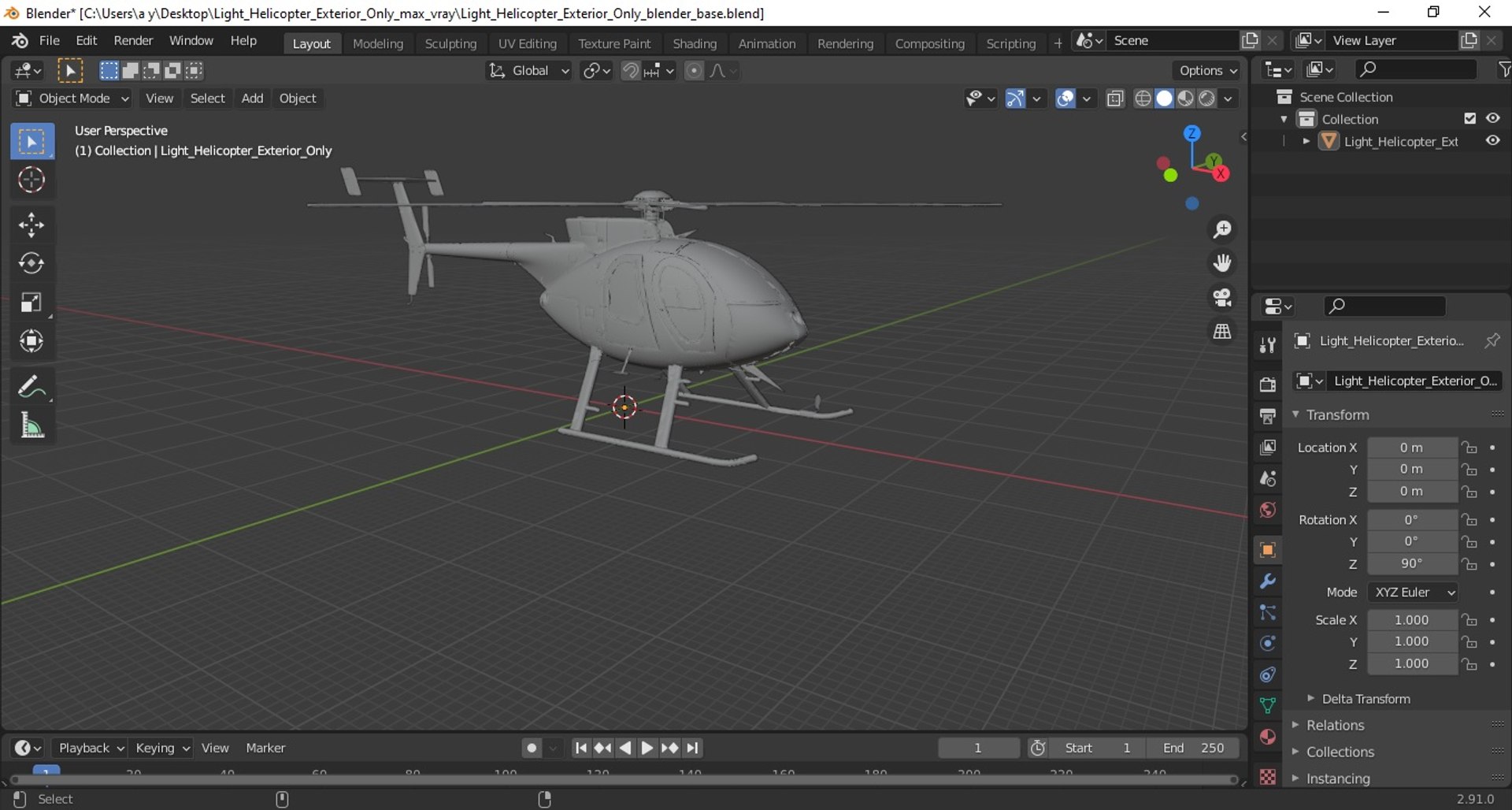1512x810 pixels.
Task: Lock Location X transform
Action: pyautogui.click(x=1469, y=448)
